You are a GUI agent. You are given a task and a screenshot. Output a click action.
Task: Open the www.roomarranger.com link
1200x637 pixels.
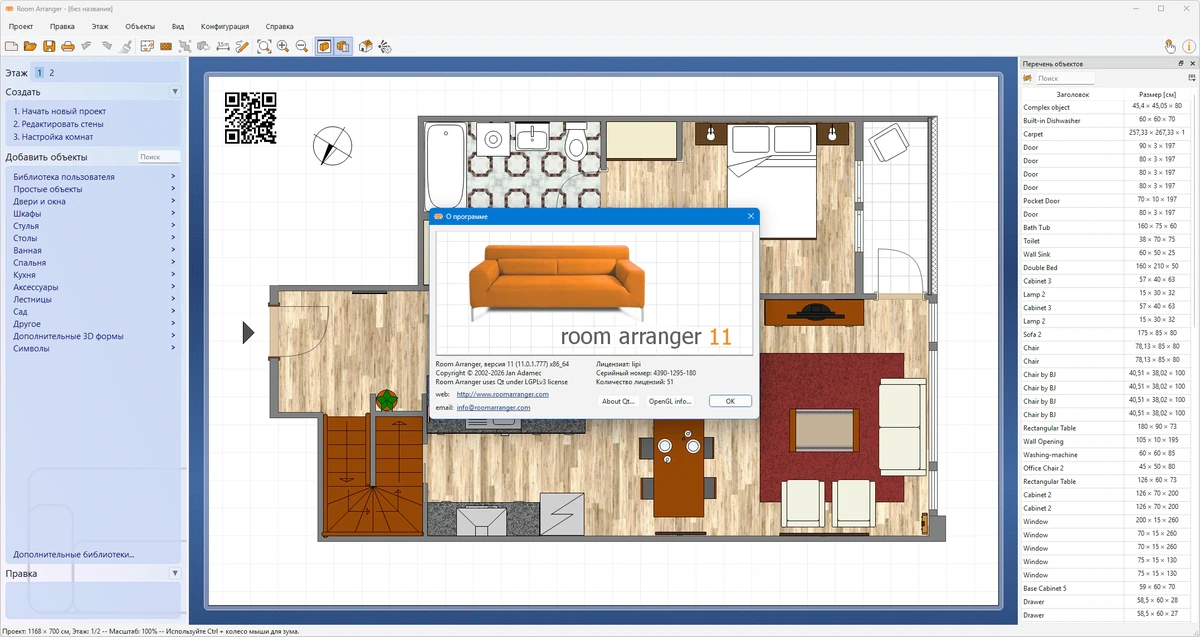point(502,394)
